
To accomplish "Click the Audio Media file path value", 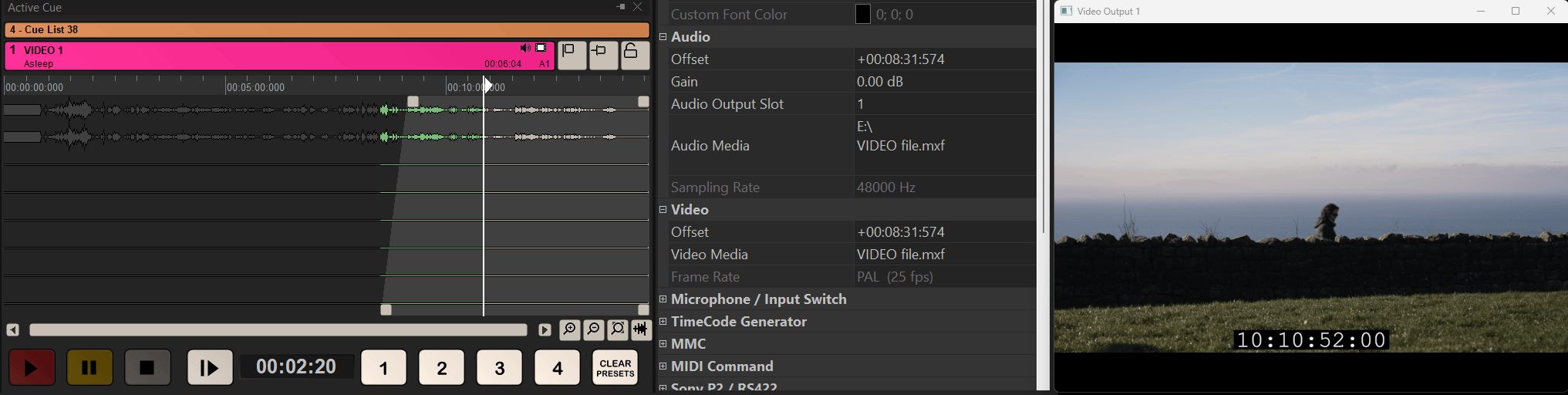I will 945,146.
